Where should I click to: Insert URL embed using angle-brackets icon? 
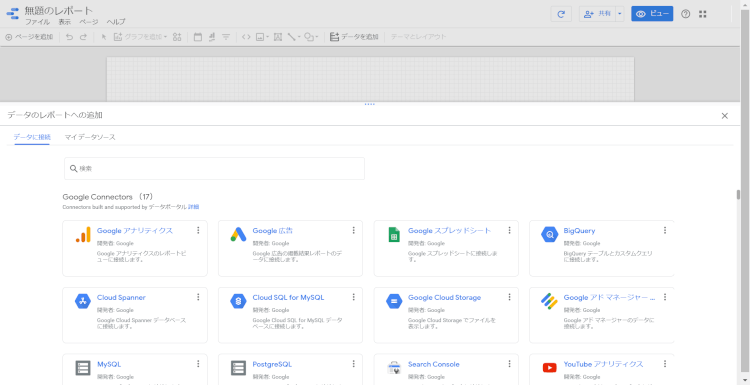[246, 37]
